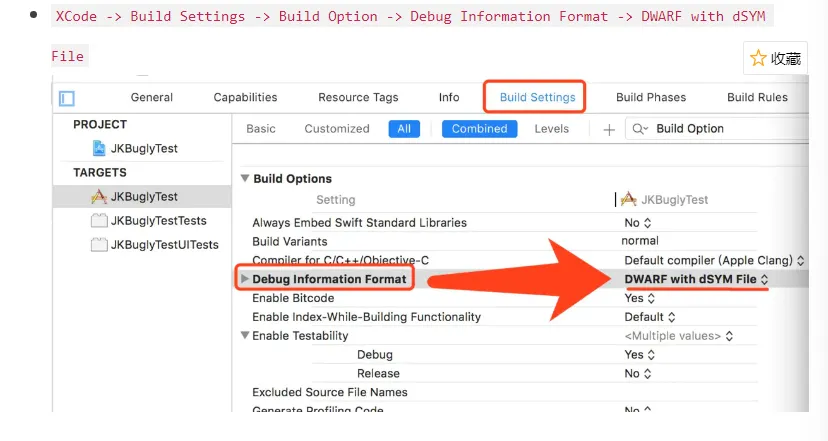Expand the Debug Information Format row
This screenshot has height=441, width=828.
244,278
